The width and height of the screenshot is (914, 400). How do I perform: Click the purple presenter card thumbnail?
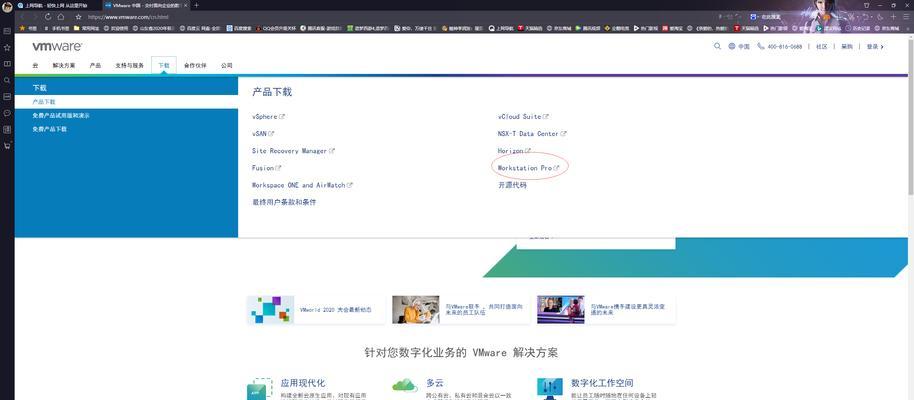click(560, 310)
